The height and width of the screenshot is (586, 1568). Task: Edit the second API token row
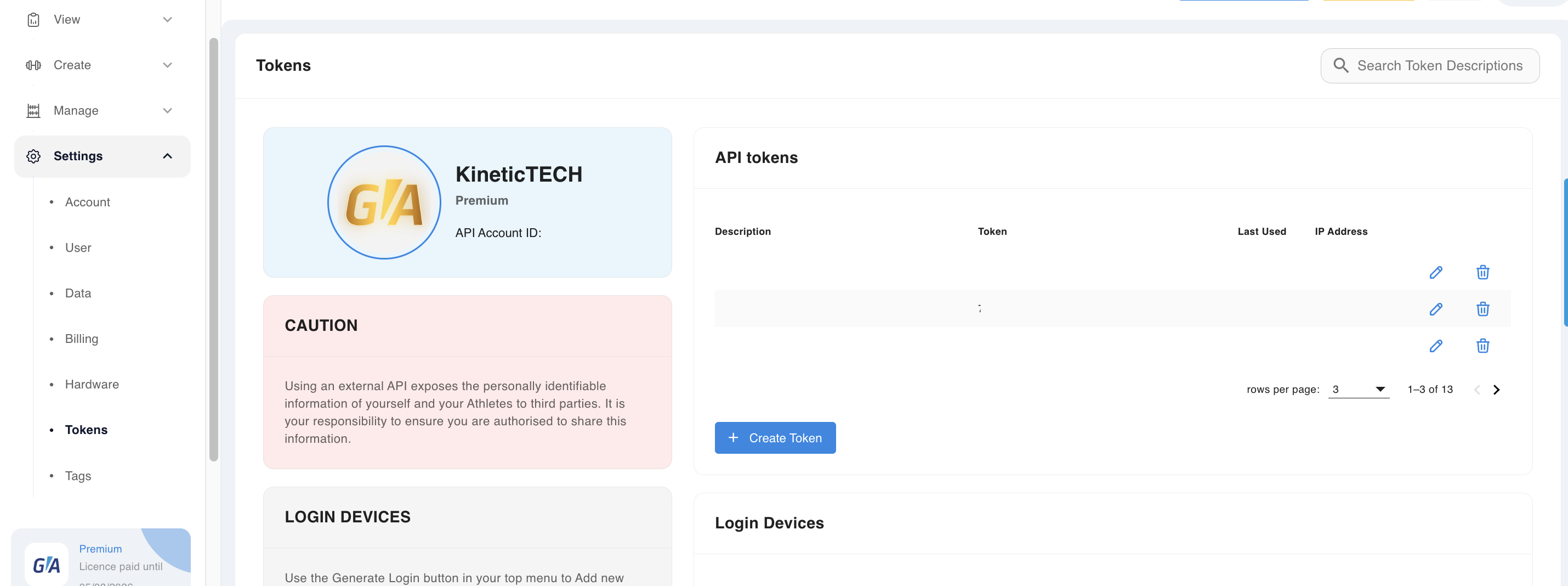point(1436,309)
